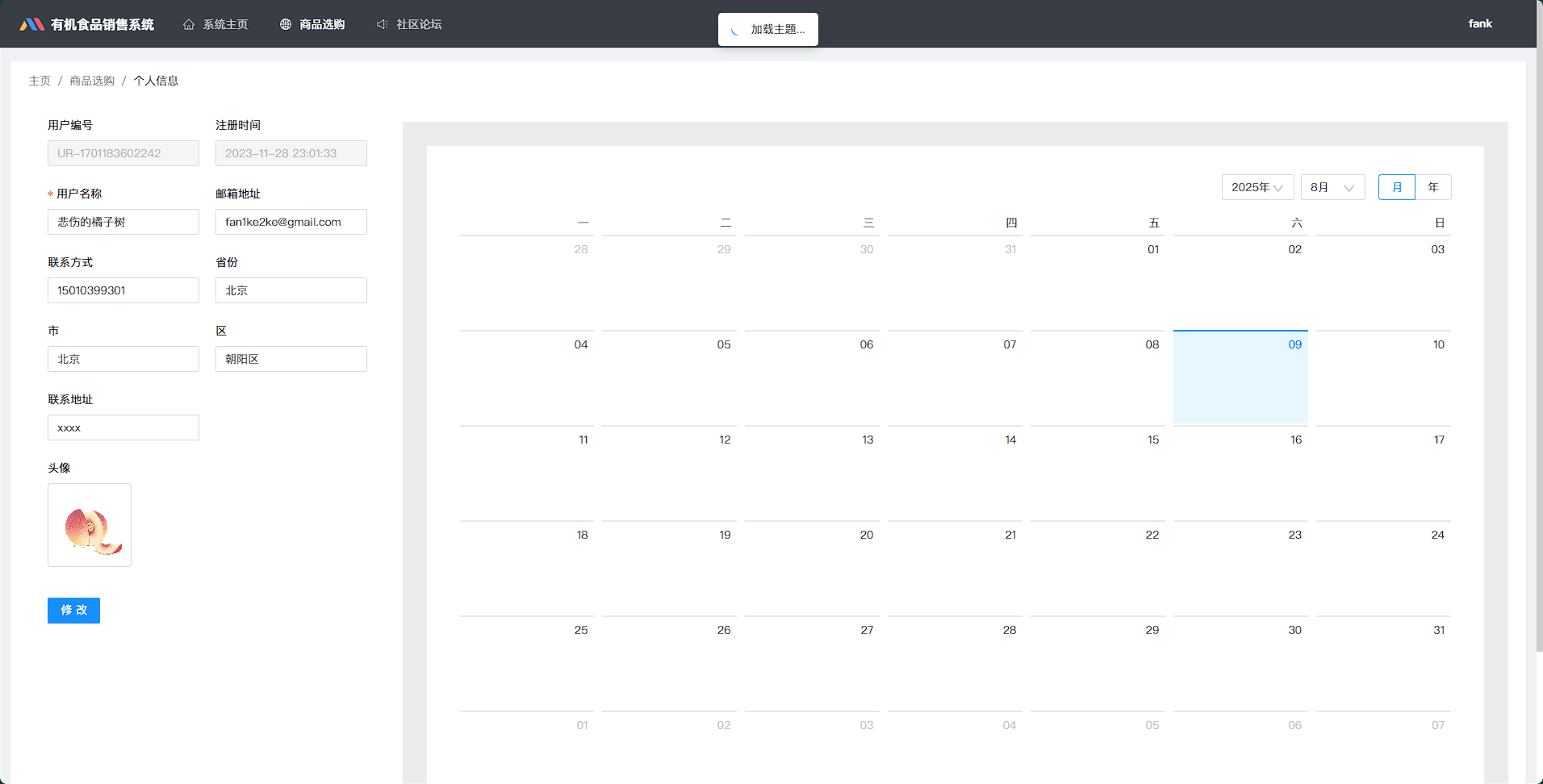The image size is (1543, 784).
Task: Click the 加载主题... loading notification
Action: coord(768,29)
